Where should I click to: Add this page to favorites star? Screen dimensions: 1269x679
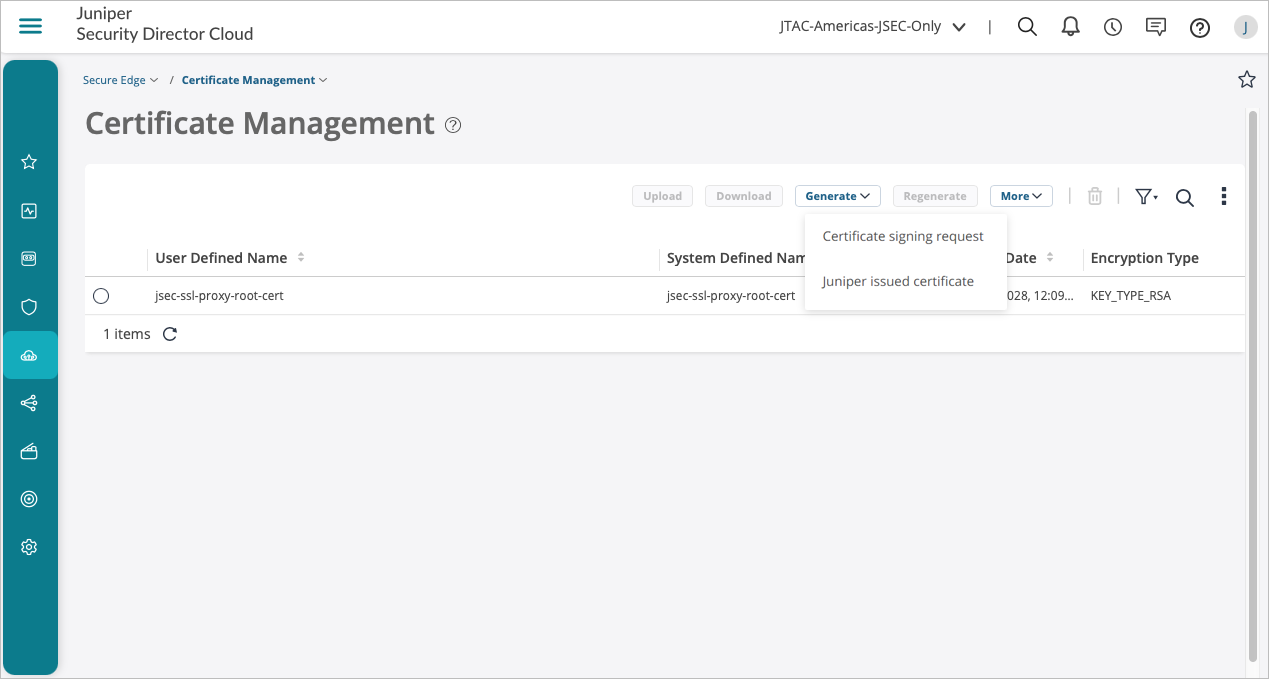pyautogui.click(x=1246, y=80)
